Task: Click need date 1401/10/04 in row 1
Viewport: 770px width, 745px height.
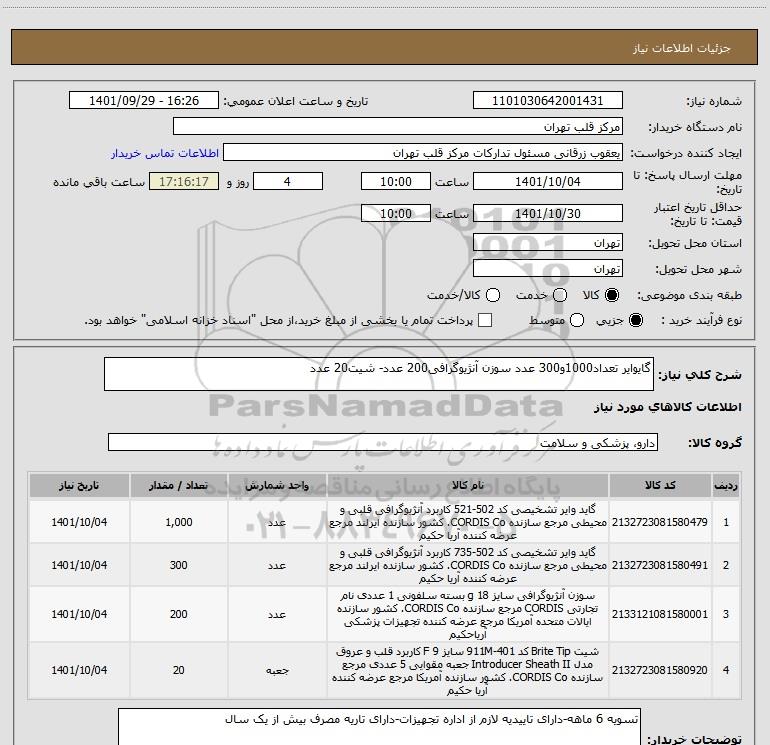Action: pos(79,522)
